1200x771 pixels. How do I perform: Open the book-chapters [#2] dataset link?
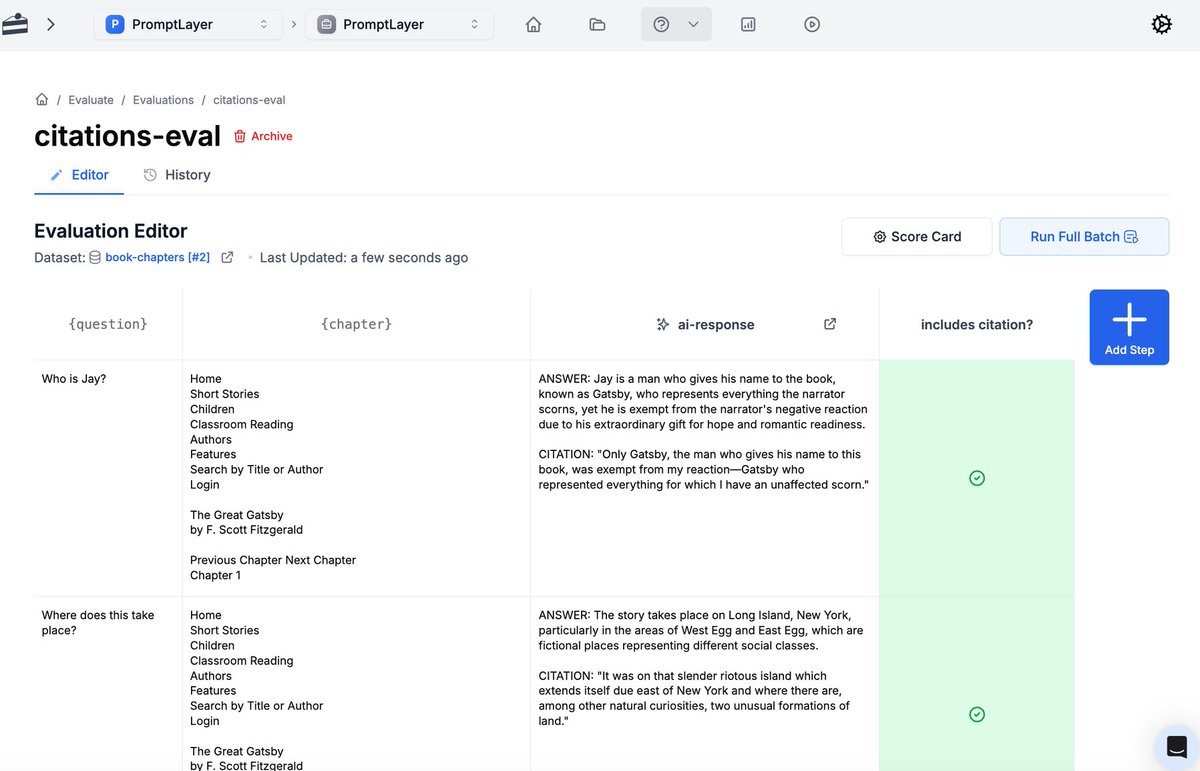pyautogui.click(x=157, y=258)
